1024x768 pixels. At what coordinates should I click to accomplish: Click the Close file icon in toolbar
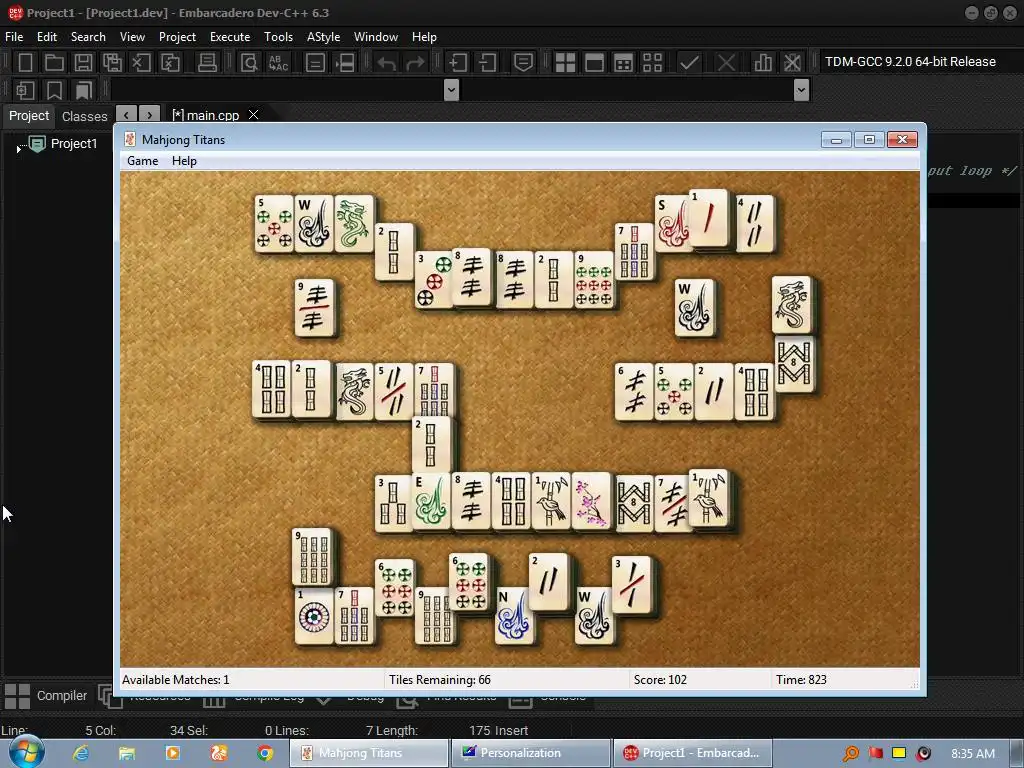pos(141,63)
